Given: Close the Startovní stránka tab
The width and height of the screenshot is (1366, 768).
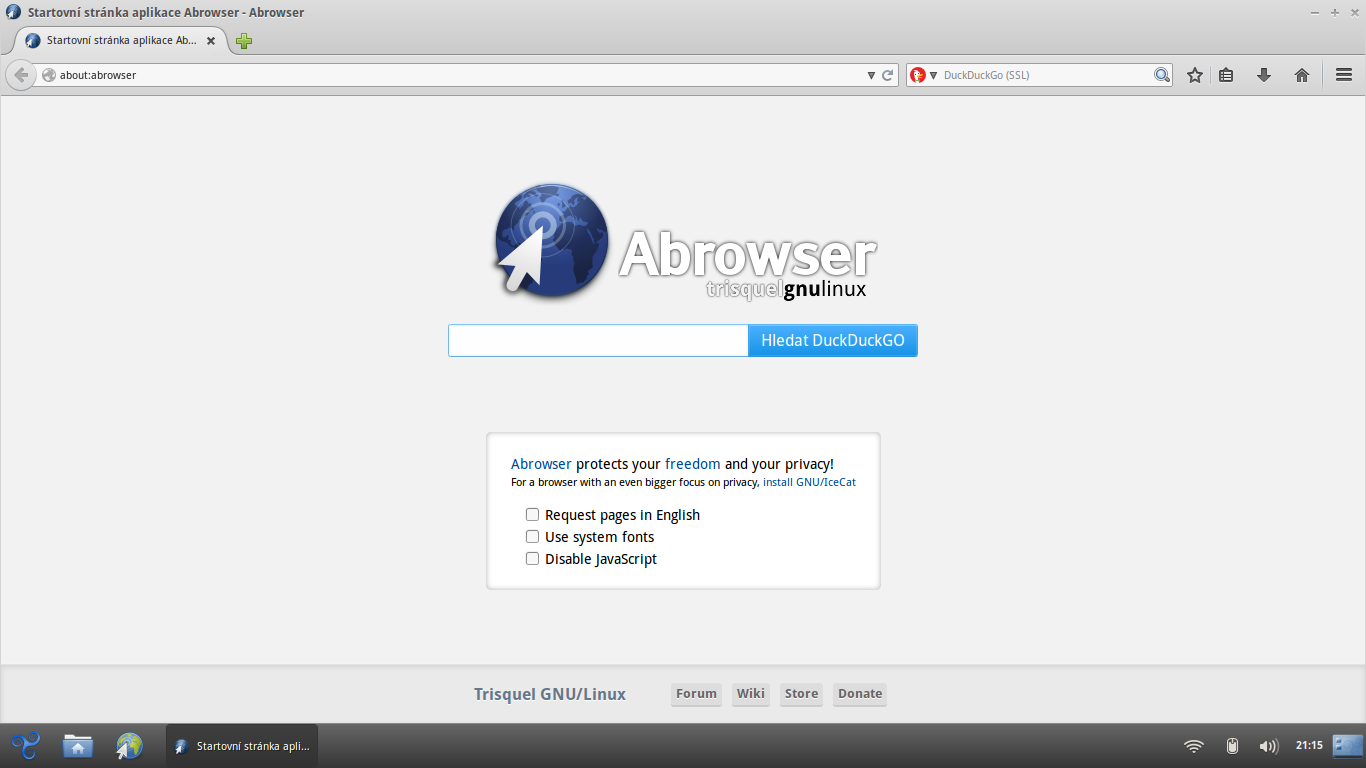Looking at the screenshot, I should tap(211, 41).
